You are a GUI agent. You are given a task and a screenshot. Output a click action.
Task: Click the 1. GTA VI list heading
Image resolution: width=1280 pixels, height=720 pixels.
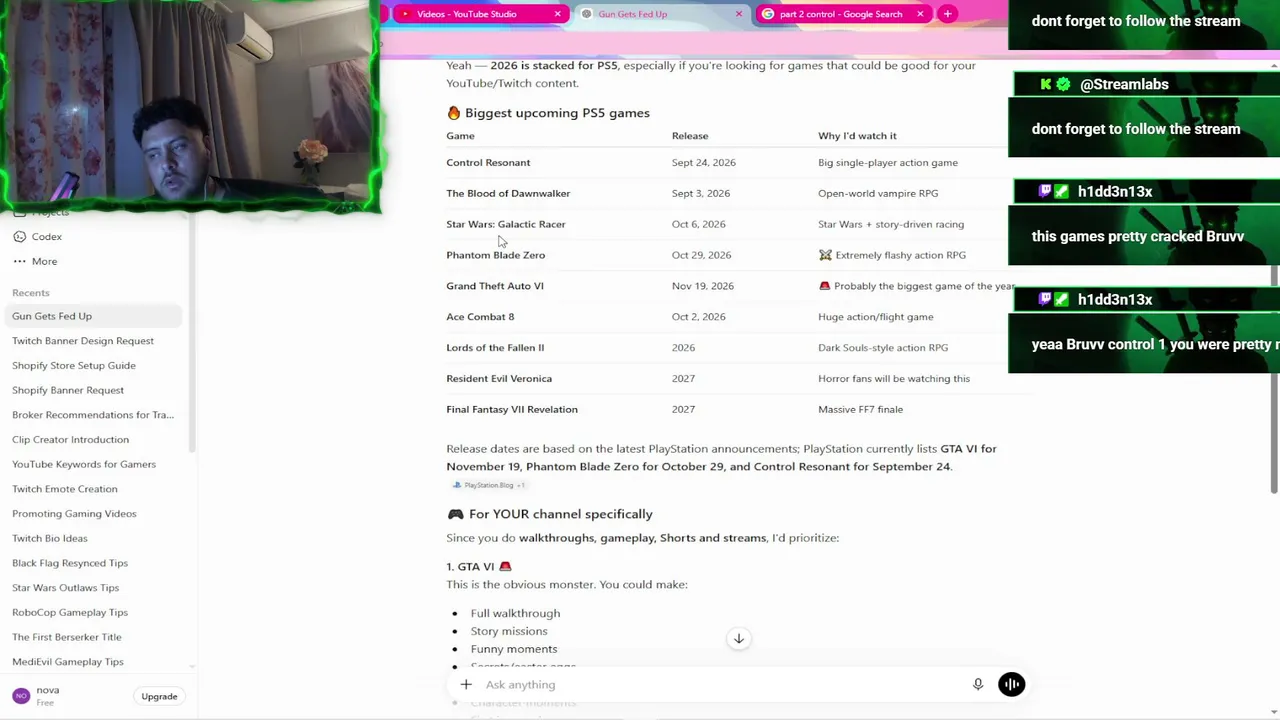click(479, 567)
